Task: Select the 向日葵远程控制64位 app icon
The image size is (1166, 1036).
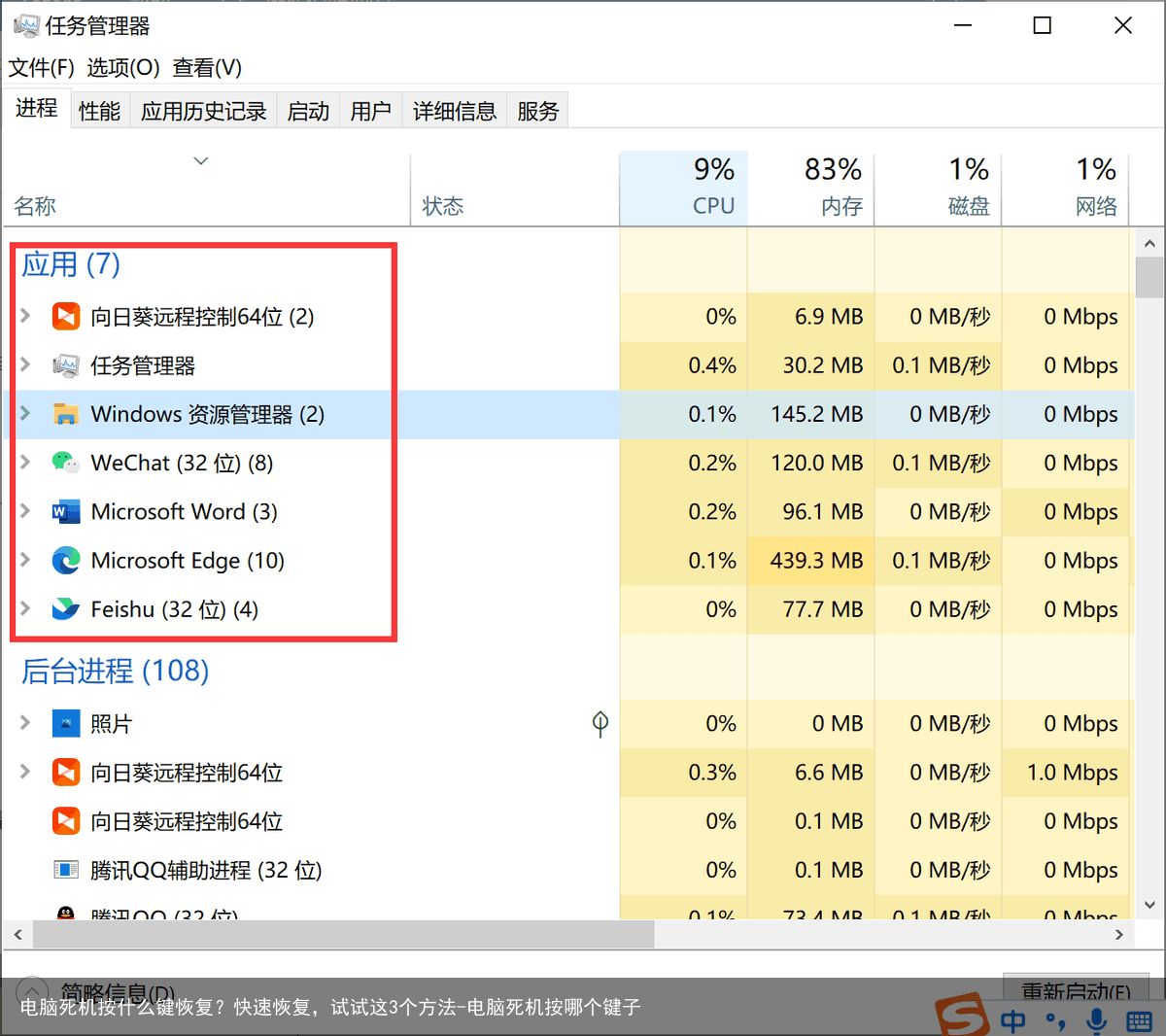Action: click(x=65, y=316)
